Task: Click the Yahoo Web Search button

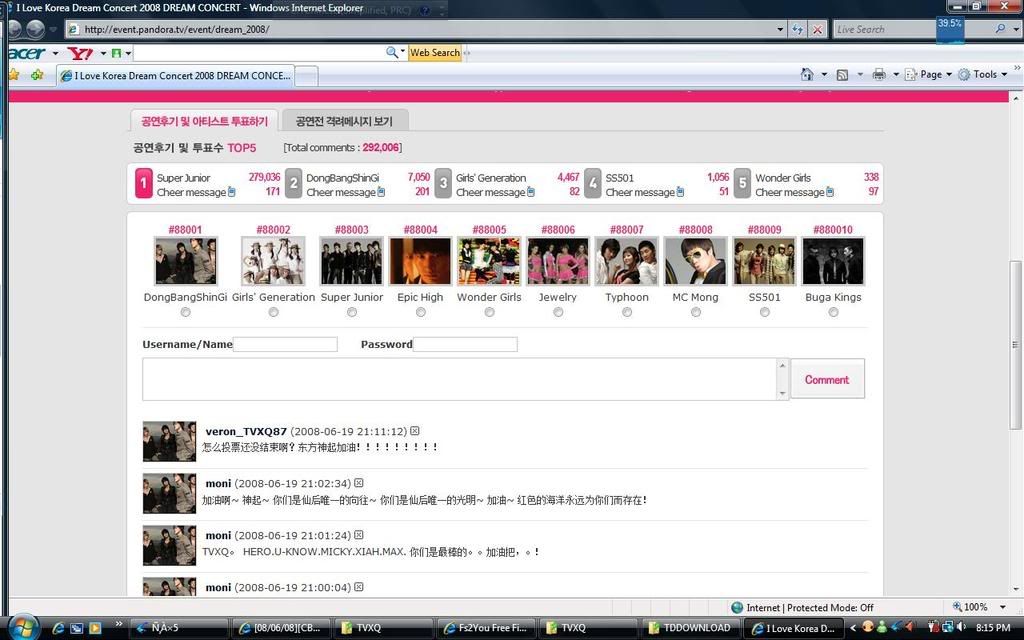Action: point(434,52)
